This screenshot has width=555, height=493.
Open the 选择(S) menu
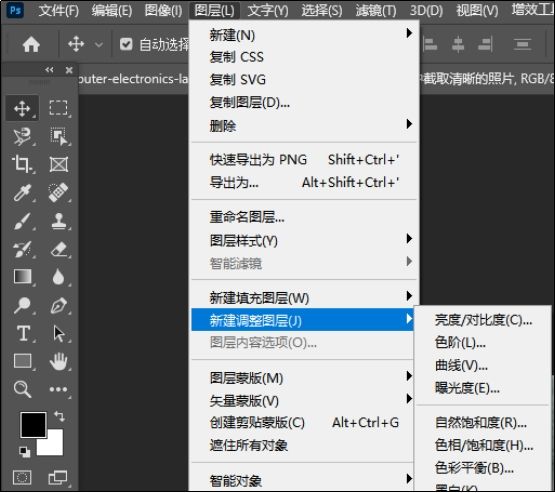coord(322,11)
